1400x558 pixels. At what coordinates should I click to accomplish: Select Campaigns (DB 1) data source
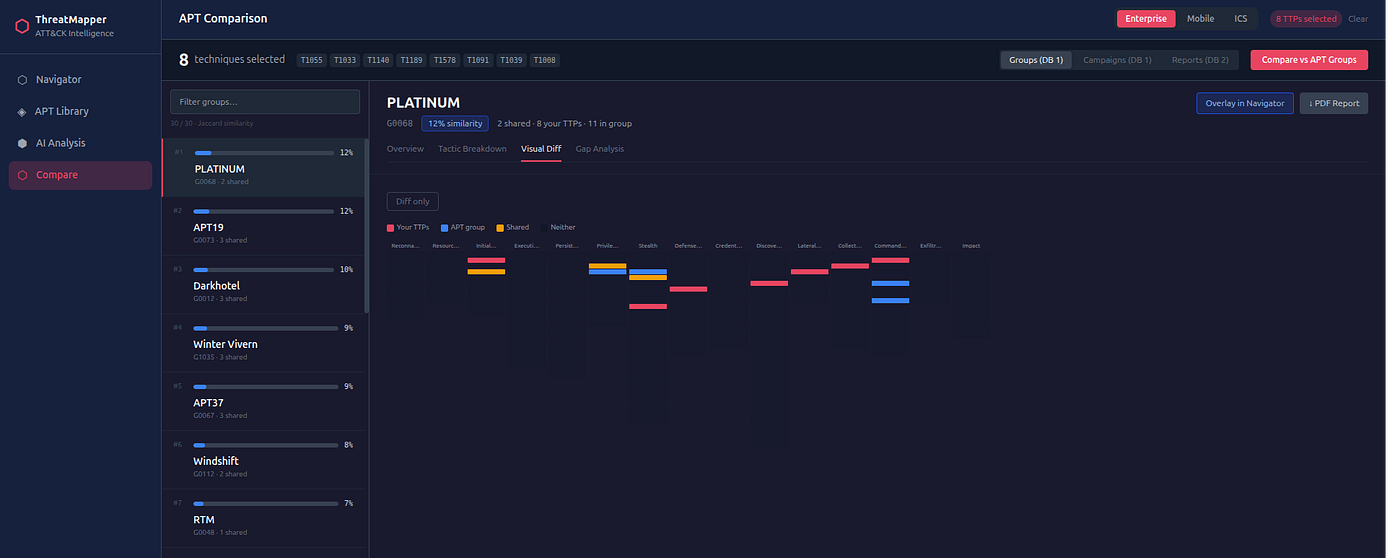[1117, 60]
